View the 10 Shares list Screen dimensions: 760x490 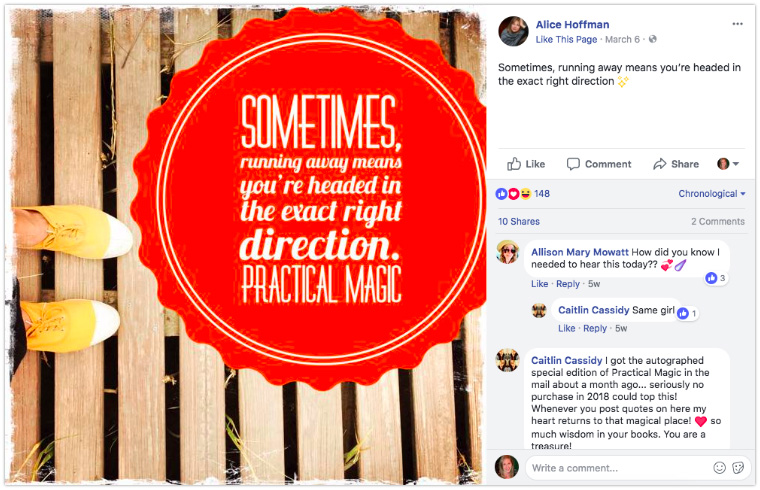(x=519, y=221)
